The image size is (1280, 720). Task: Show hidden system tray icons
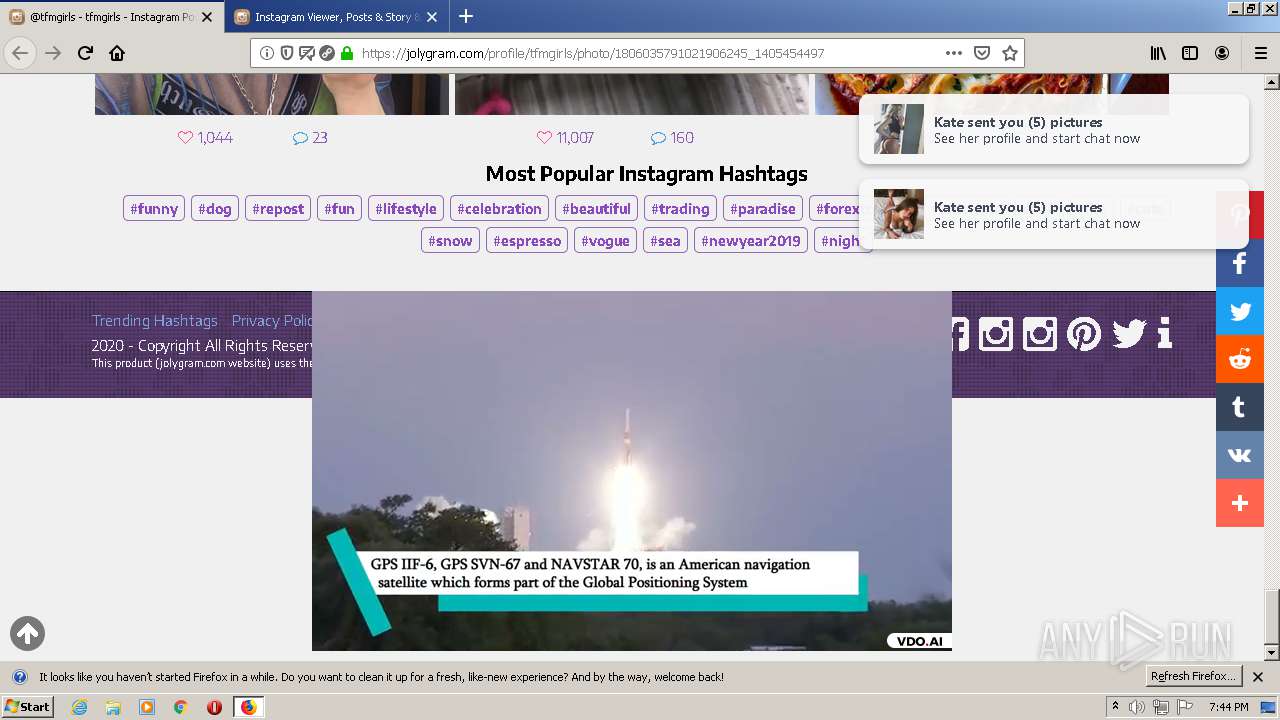pos(1116,707)
